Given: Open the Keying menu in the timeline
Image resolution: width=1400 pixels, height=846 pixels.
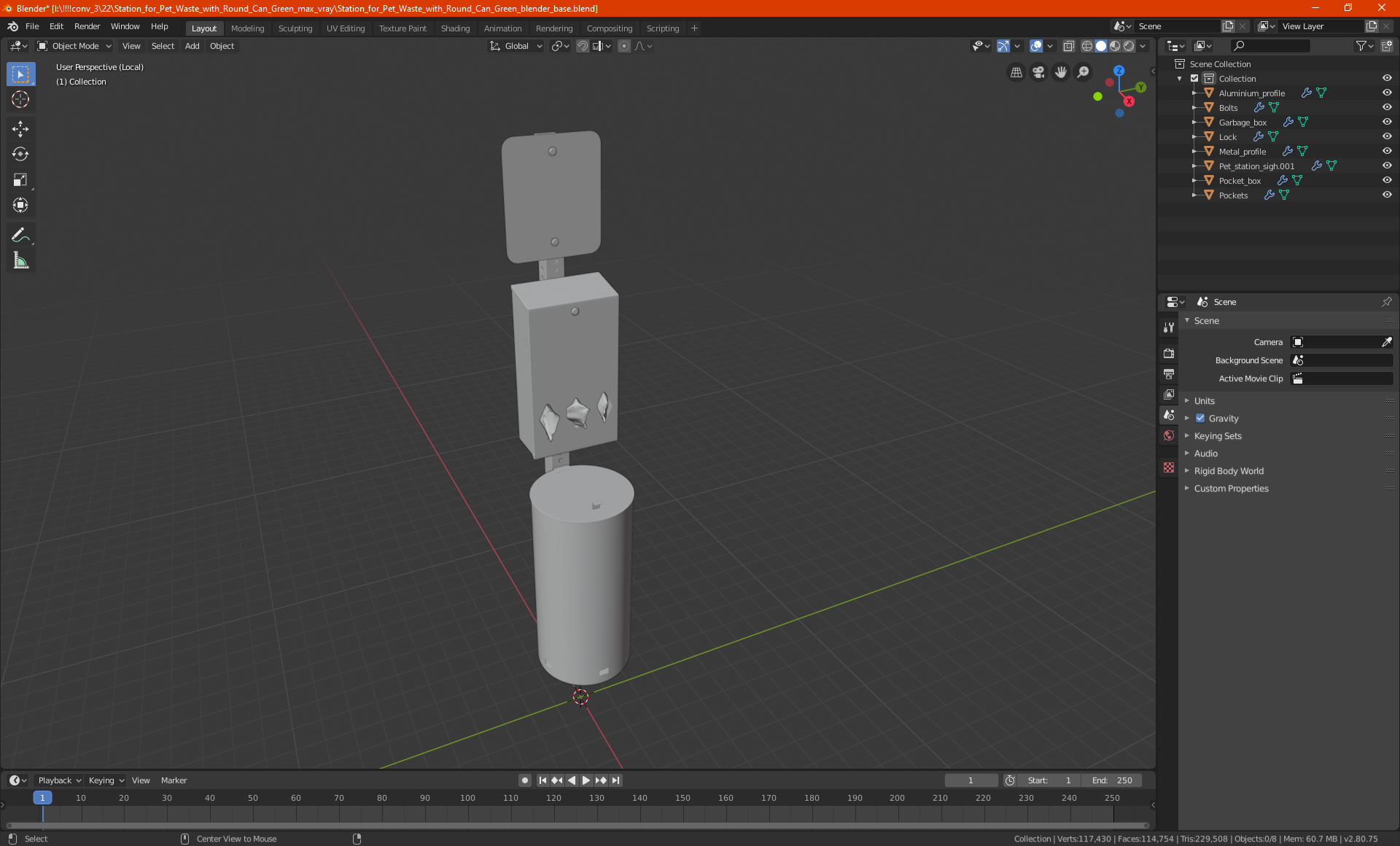Looking at the screenshot, I should 106,780.
